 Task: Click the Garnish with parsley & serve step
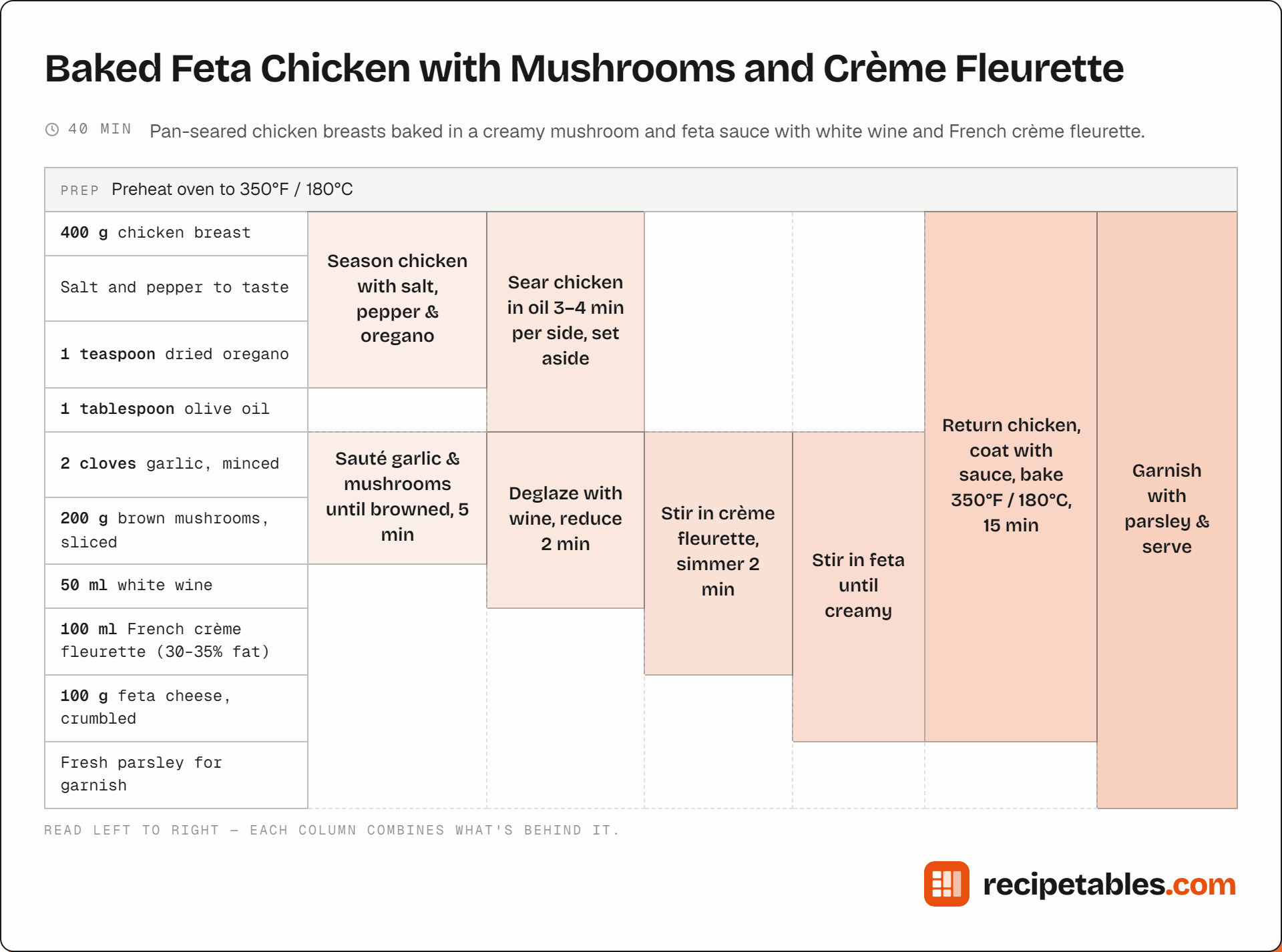(x=1167, y=509)
